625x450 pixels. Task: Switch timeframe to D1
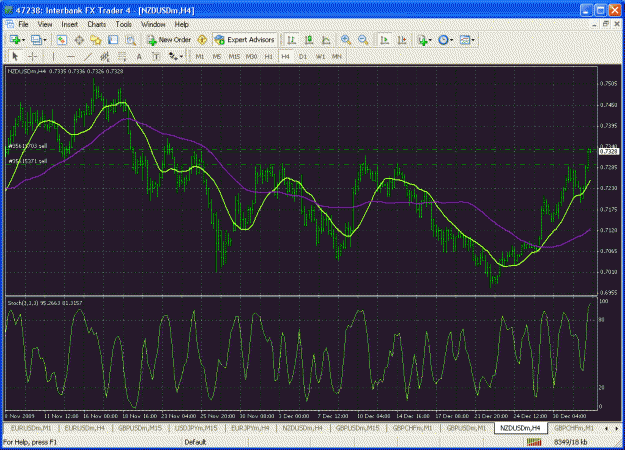click(x=303, y=57)
